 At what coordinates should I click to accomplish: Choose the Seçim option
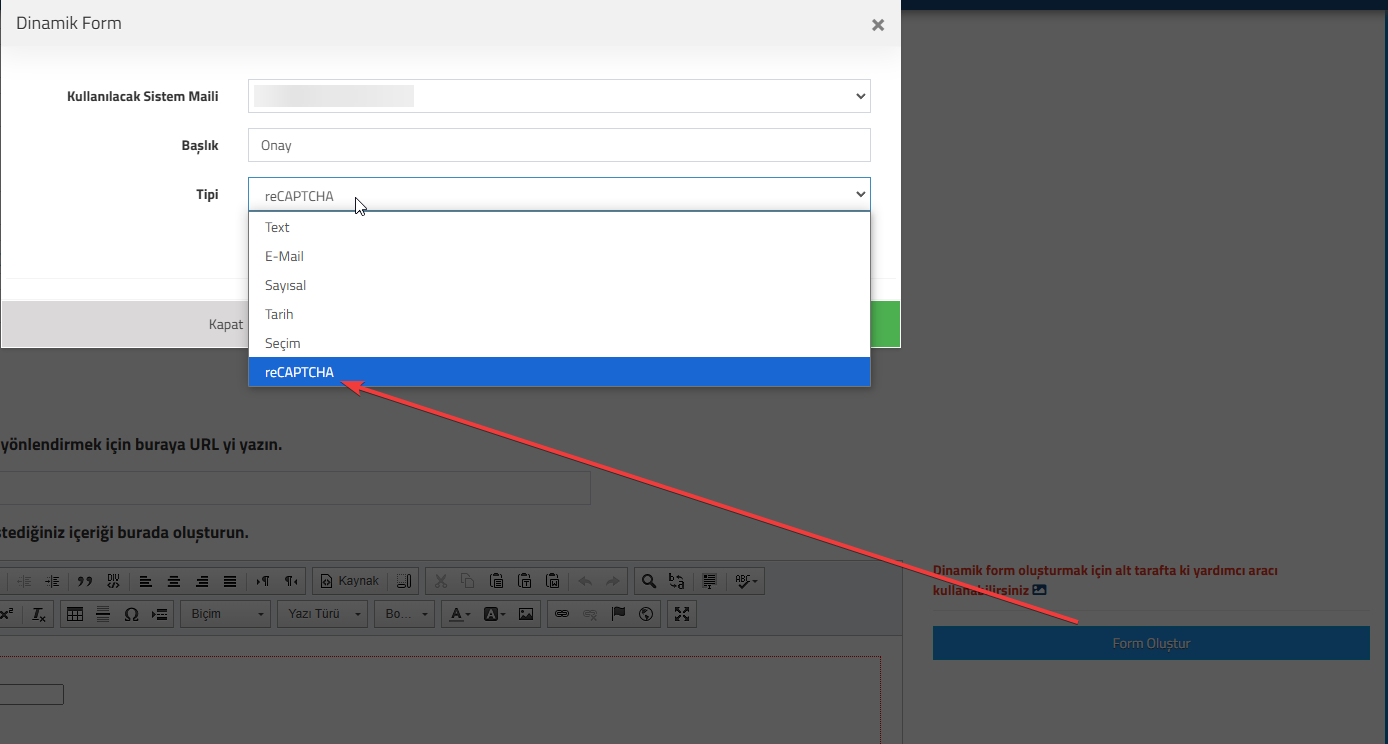click(559, 343)
